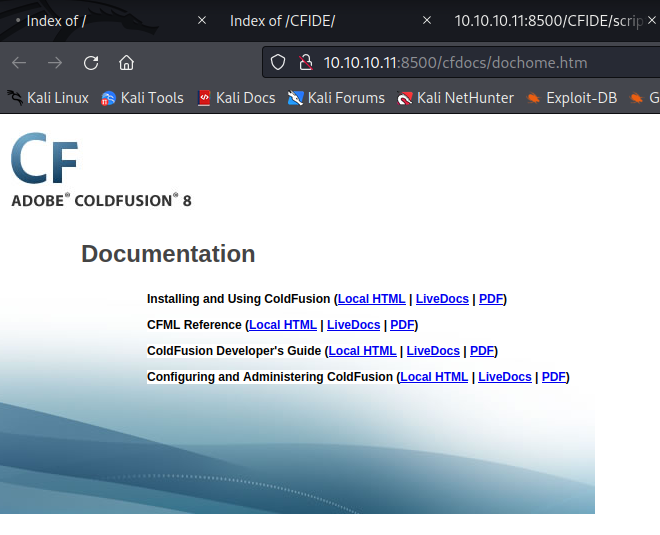Open PDF for ColdFusion Developer's Guide

click(482, 351)
